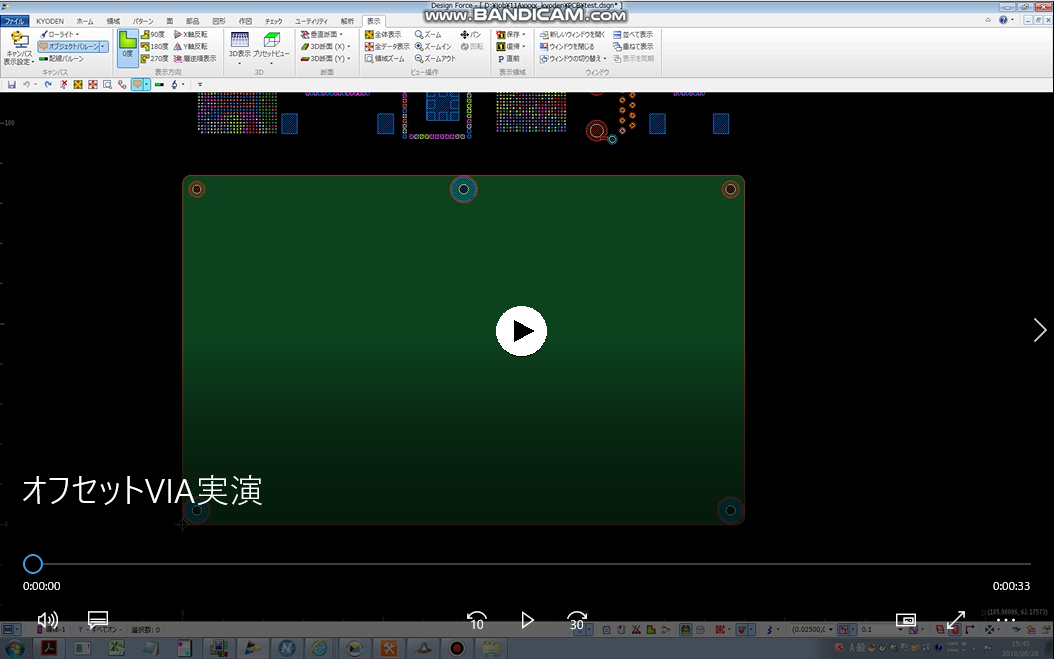The width and height of the screenshot is (1054, 659).
Task: Click seek handle at video start
Action: (33, 564)
